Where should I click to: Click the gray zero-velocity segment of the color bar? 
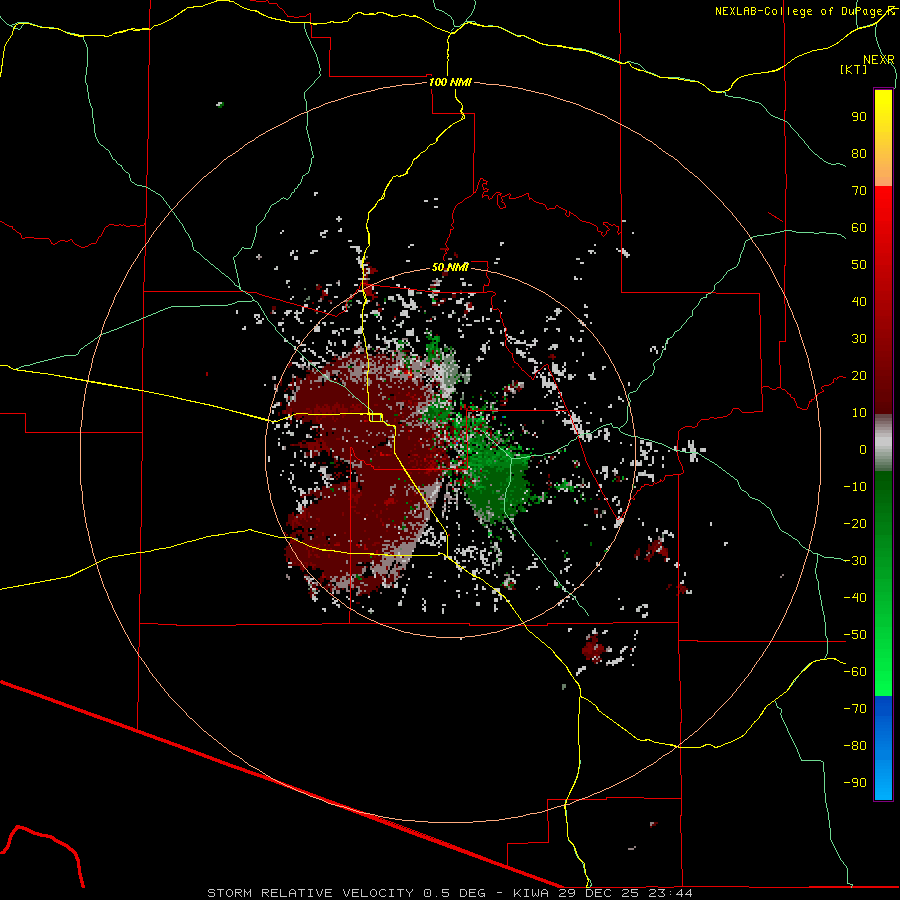click(x=883, y=443)
